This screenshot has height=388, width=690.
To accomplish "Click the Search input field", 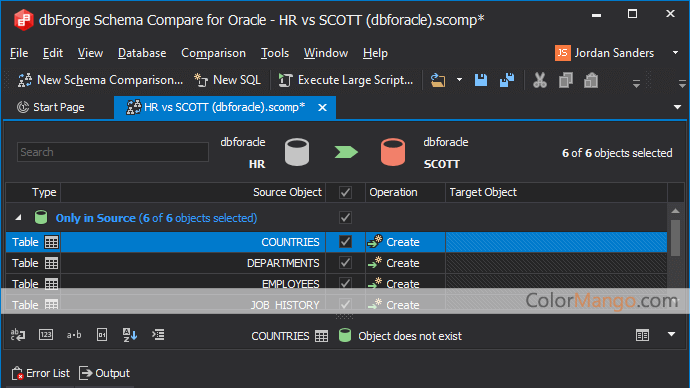I will click(x=113, y=152).
